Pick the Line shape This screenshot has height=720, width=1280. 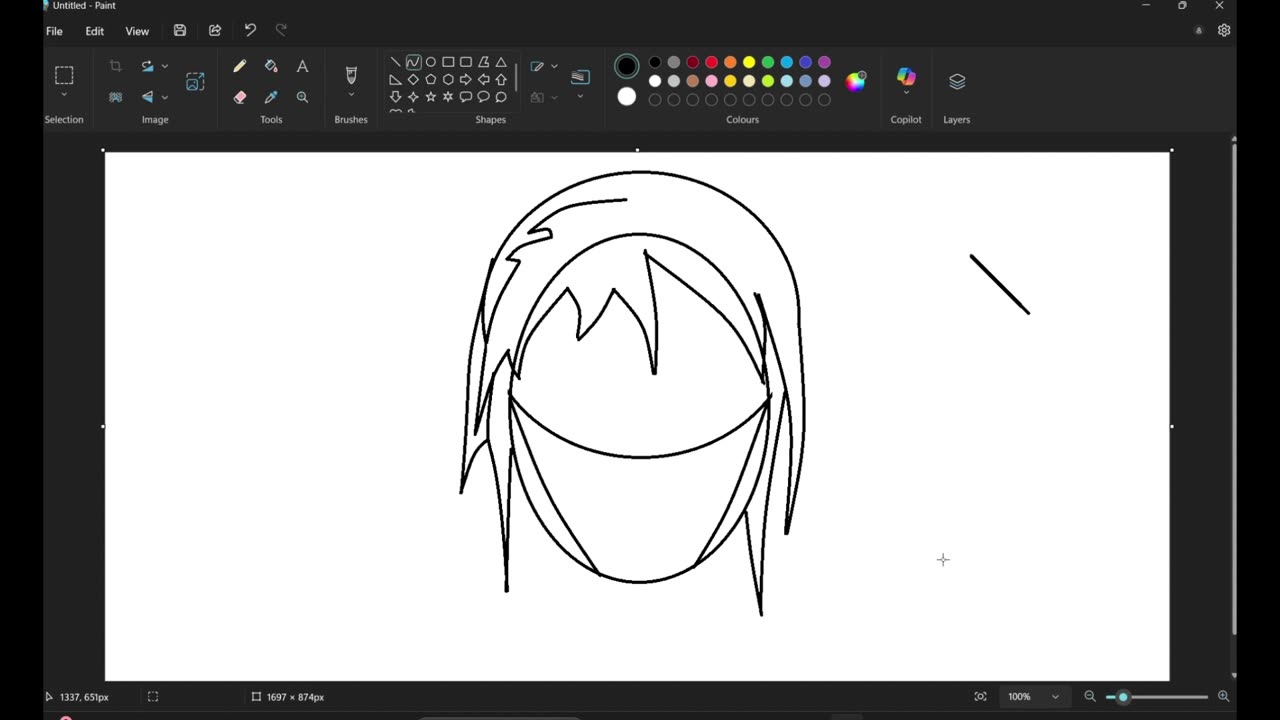[x=395, y=62]
